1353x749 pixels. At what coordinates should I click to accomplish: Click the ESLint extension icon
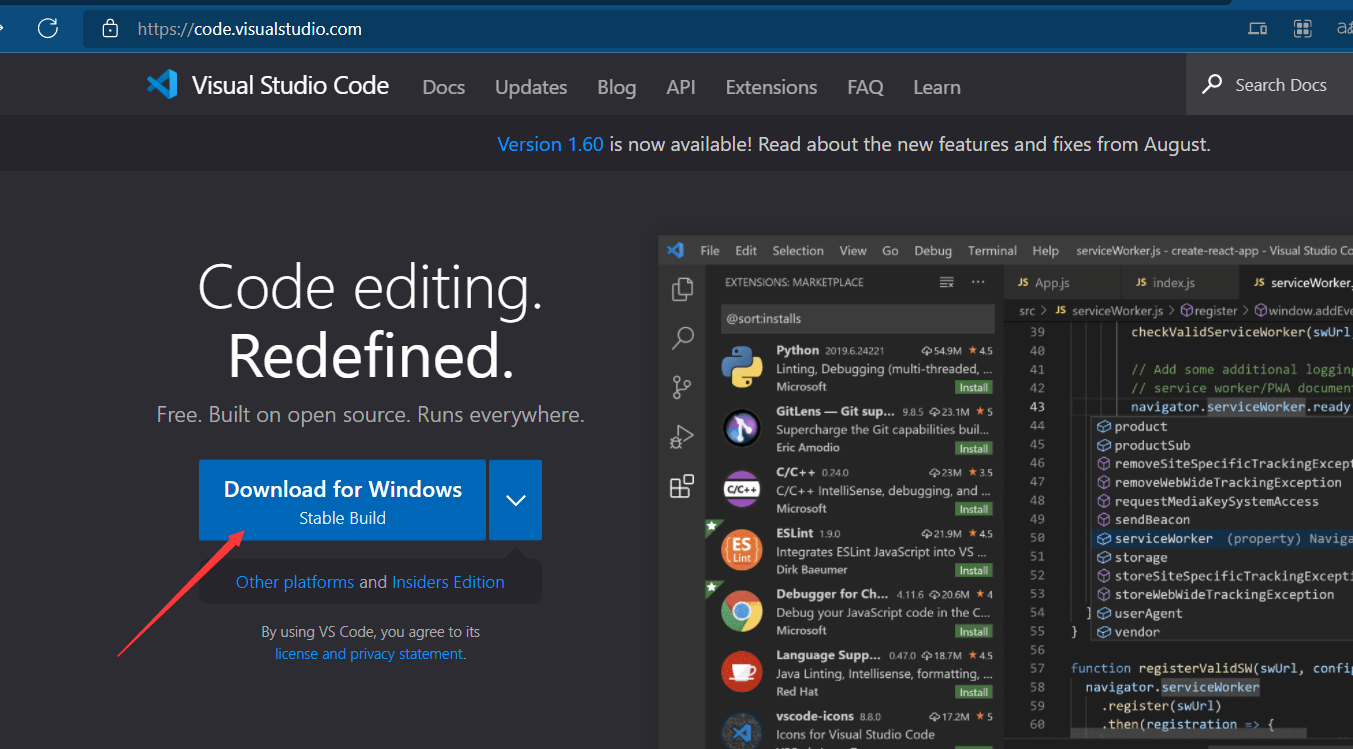[742, 550]
